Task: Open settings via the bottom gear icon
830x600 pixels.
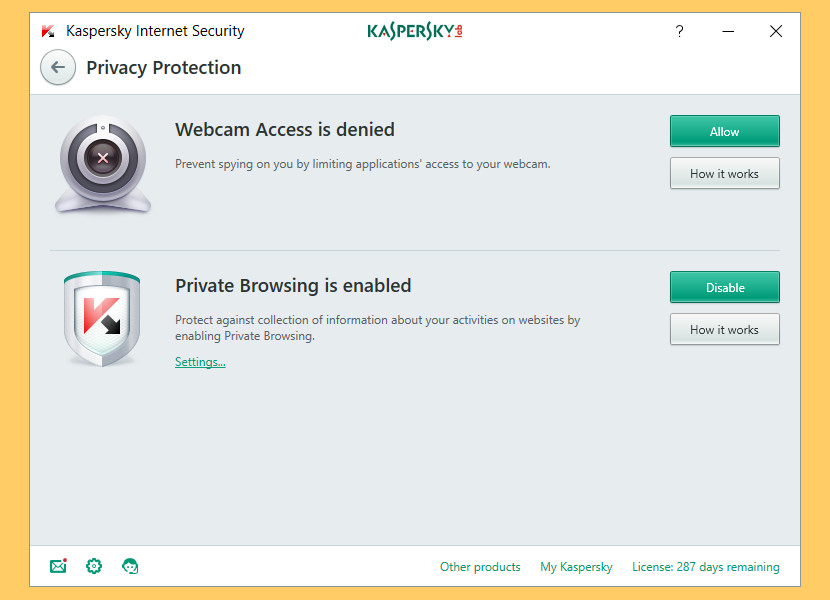Action: click(94, 566)
